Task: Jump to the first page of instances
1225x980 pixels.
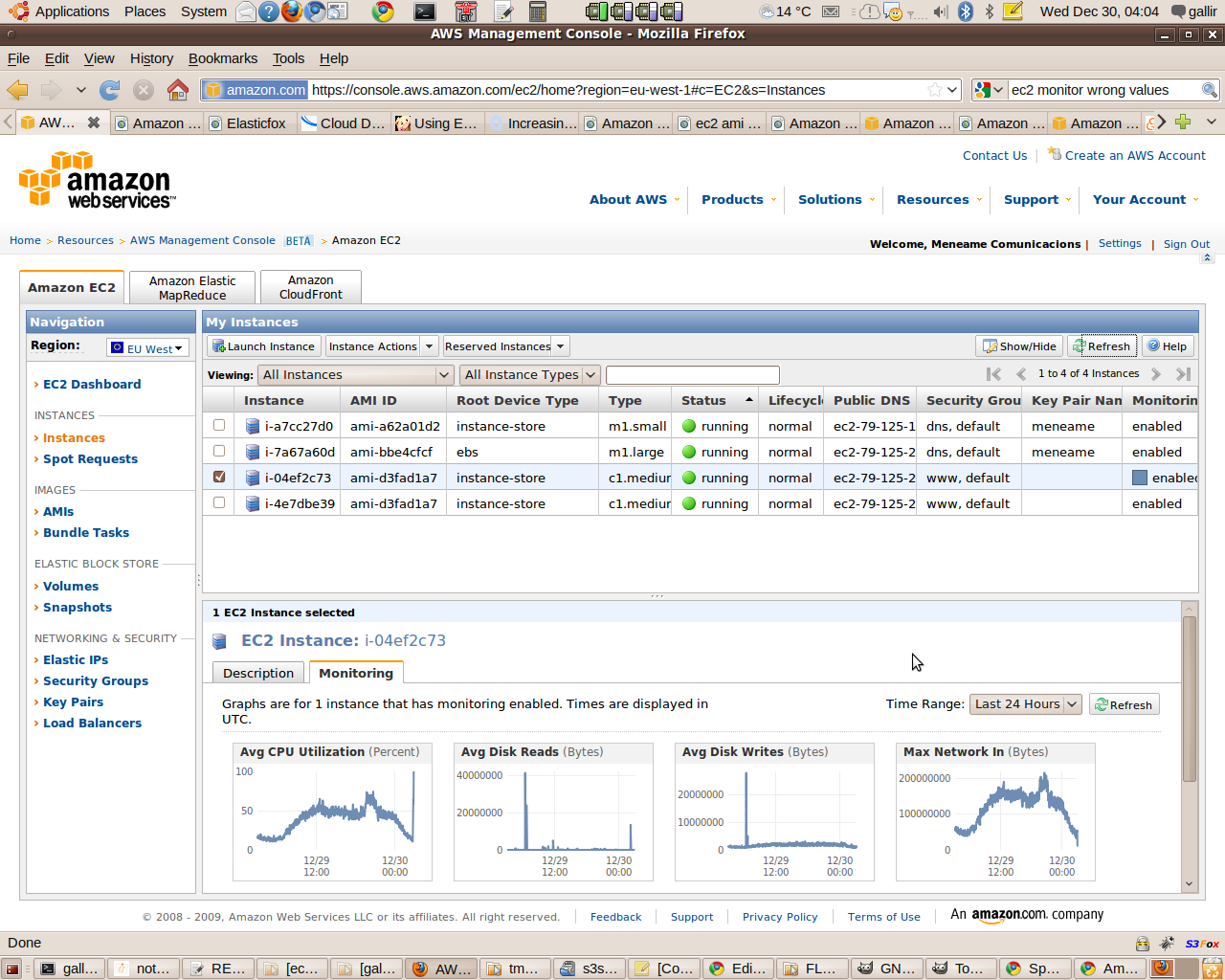Action: pos(993,374)
